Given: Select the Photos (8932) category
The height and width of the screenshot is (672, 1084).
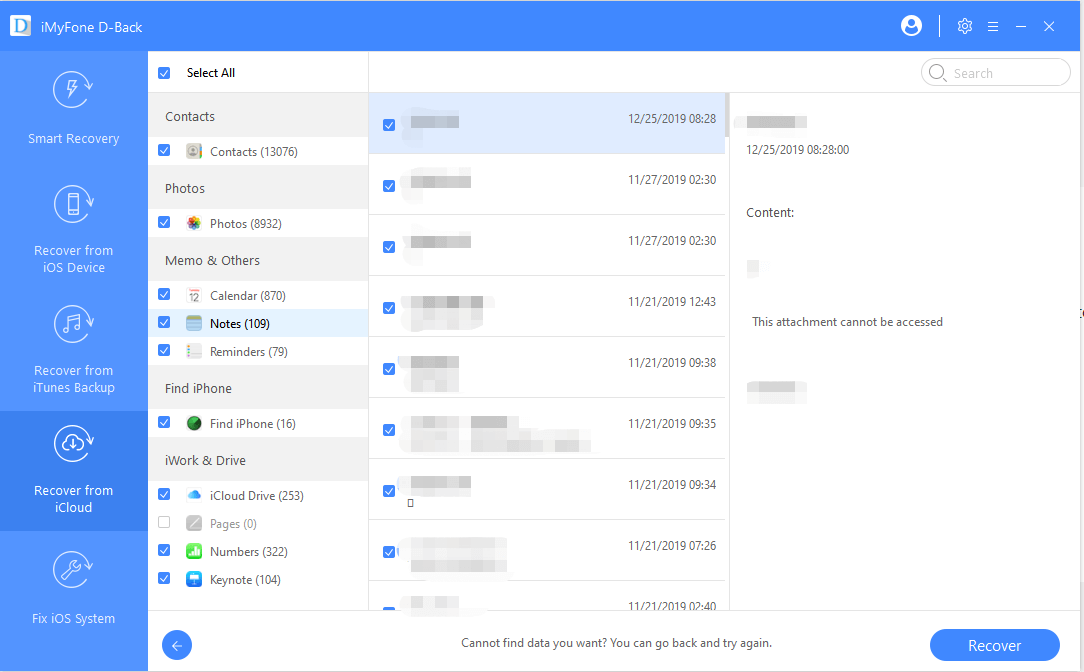Looking at the screenshot, I should (245, 224).
